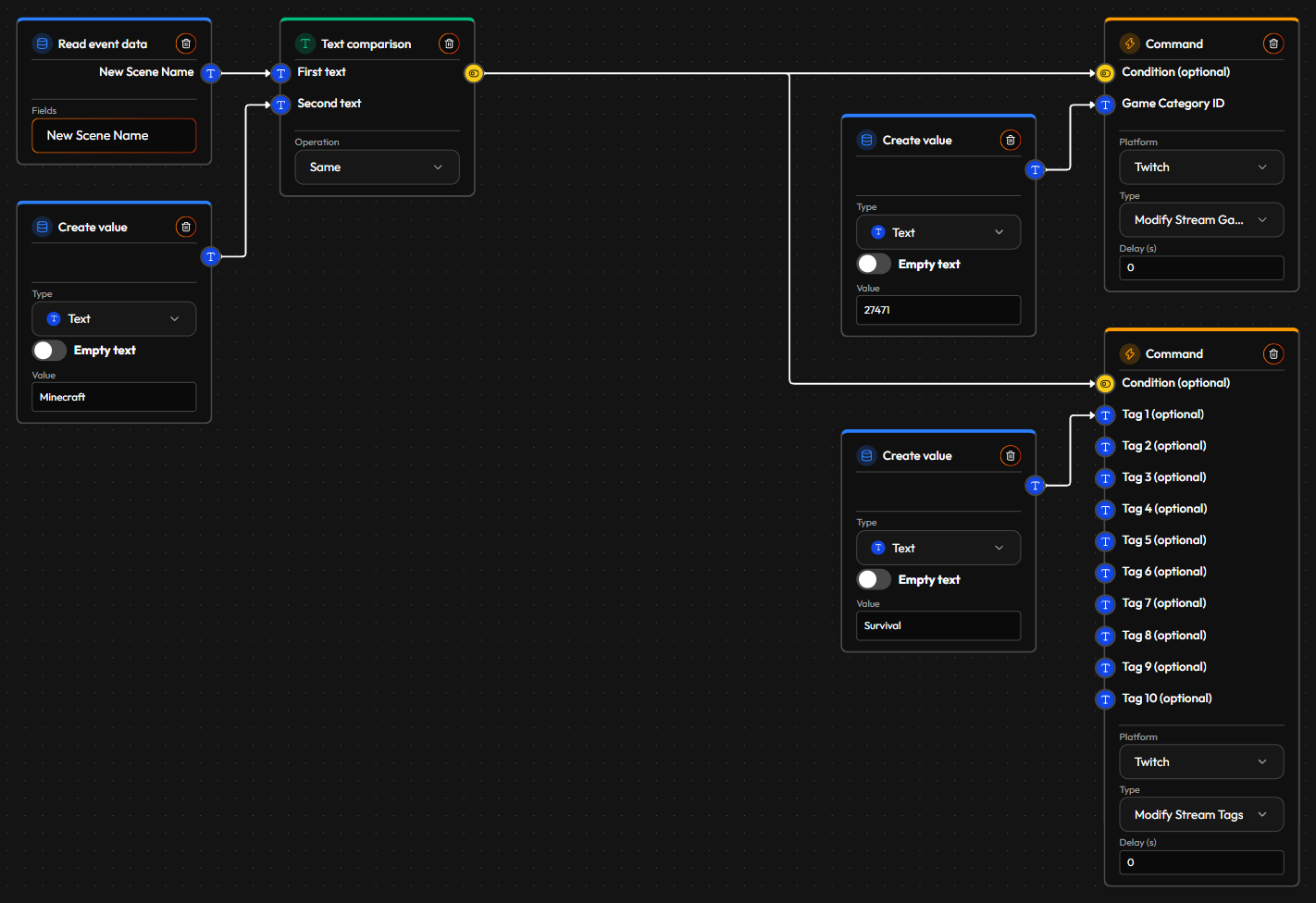Click the Condition port of the tags command

(x=1105, y=383)
